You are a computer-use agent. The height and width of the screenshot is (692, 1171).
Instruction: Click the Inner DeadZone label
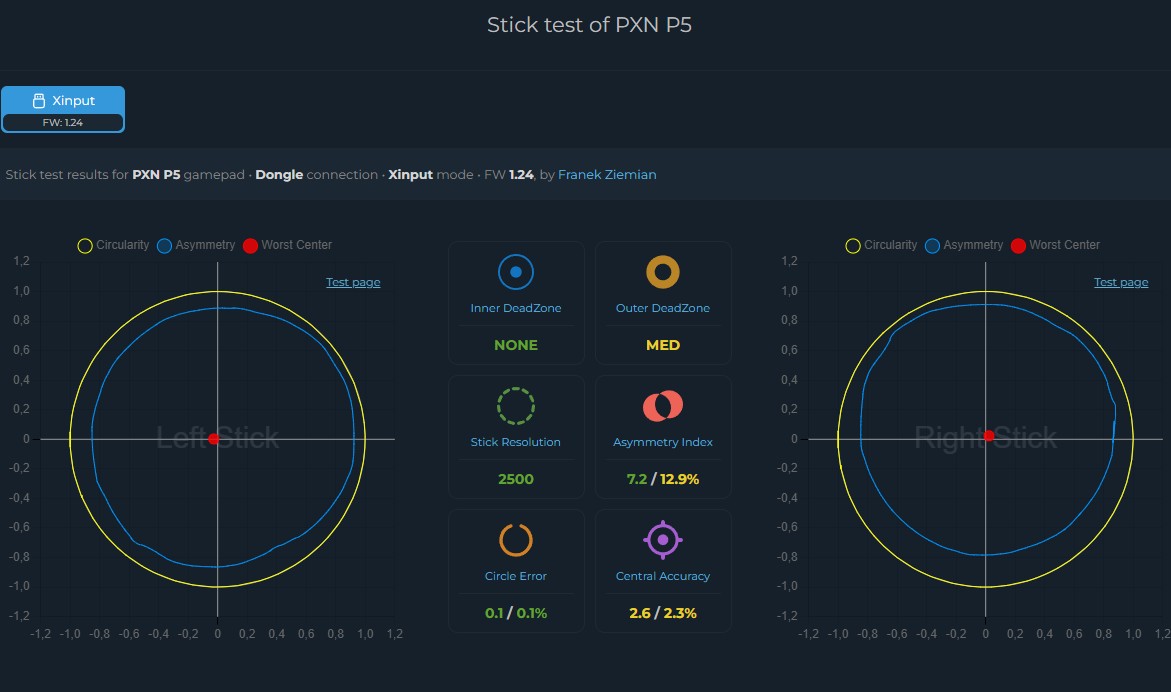click(x=516, y=308)
